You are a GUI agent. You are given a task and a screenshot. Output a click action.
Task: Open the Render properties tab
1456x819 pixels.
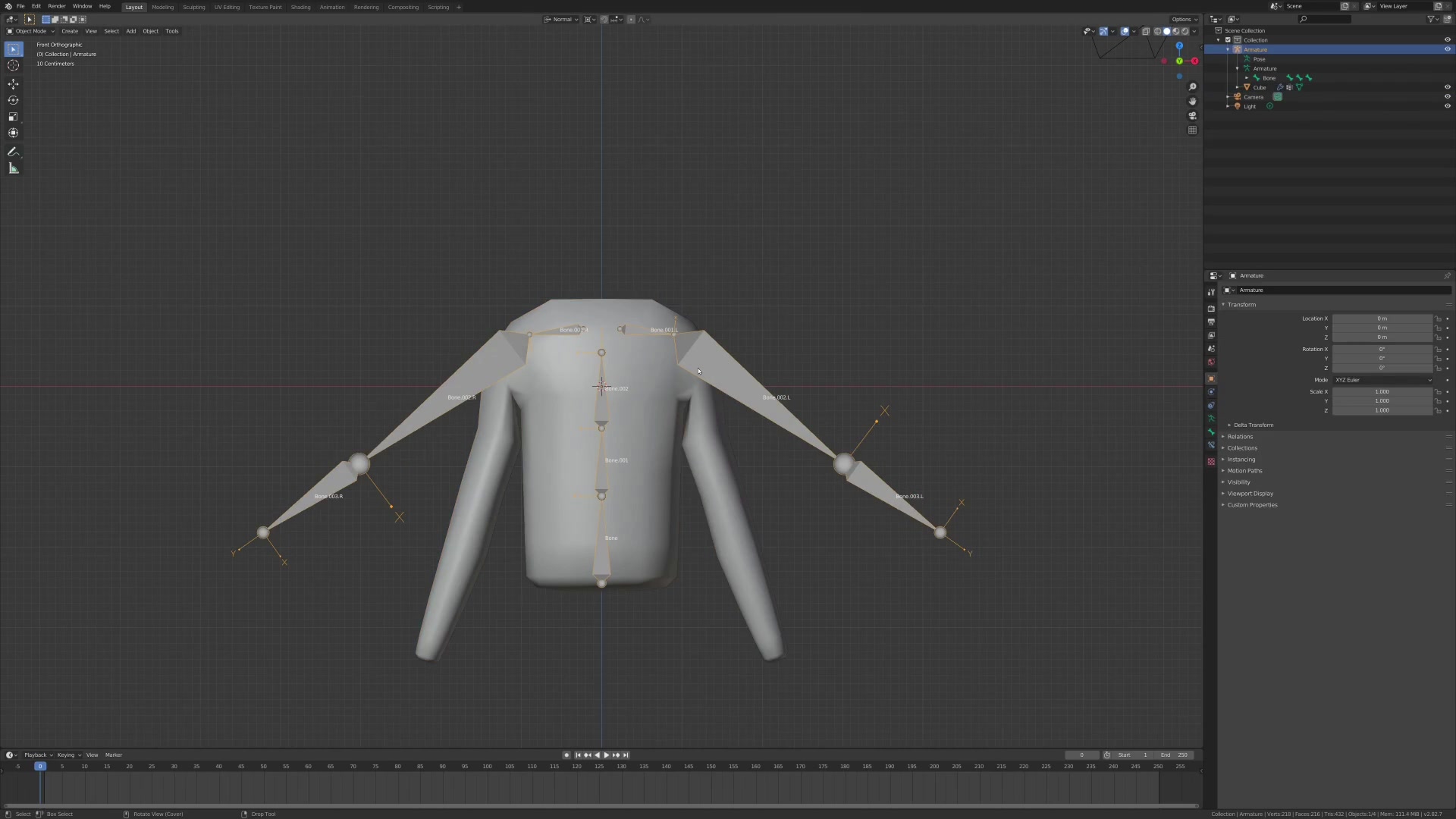click(x=1211, y=309)
